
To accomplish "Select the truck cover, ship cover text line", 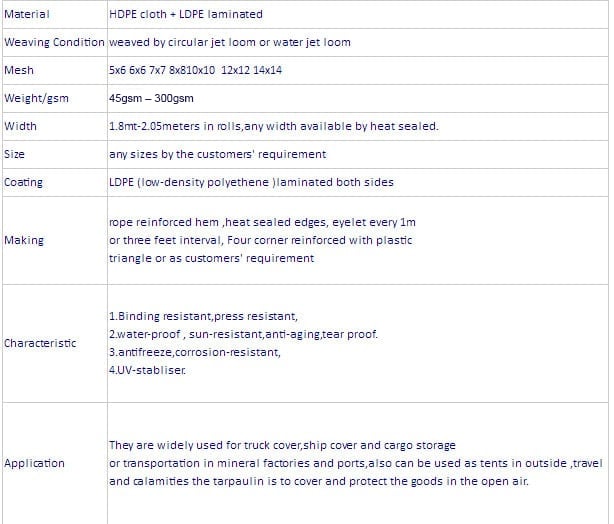I will point(282,445).
